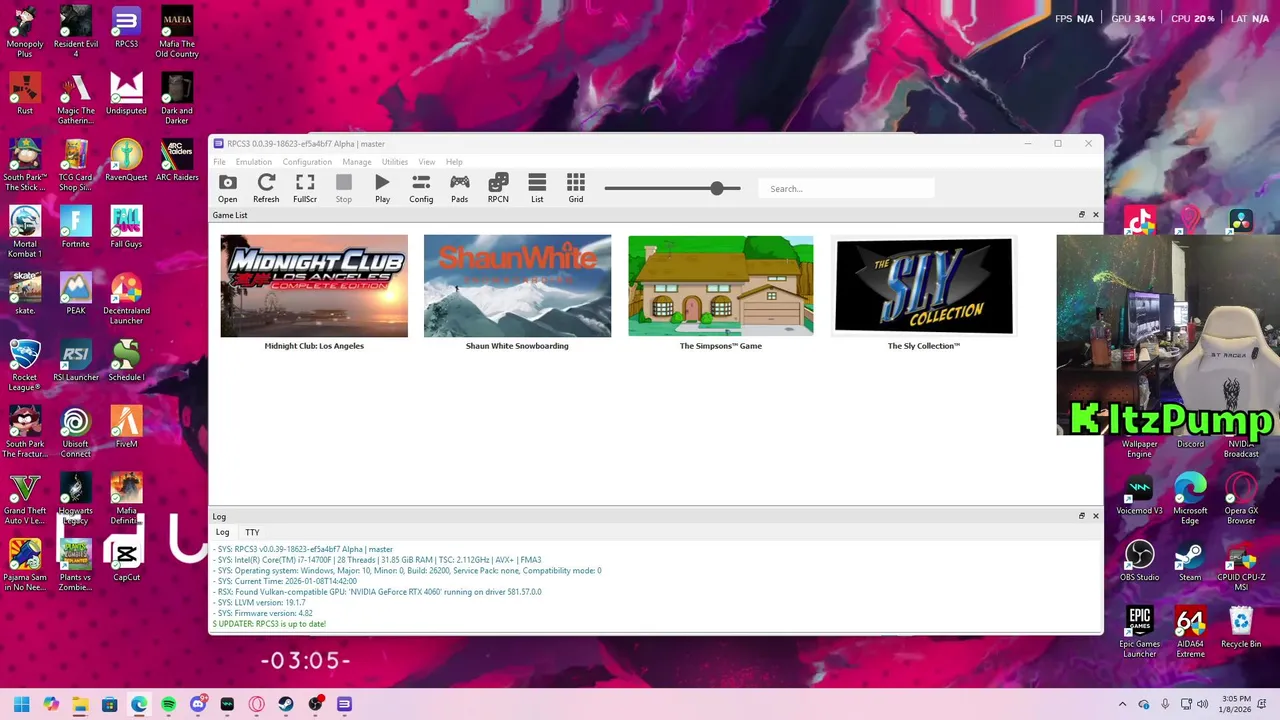1280x720 pixels.
Task: Float the Log panel
Action: pyautogui.click(x=1082, y=516)
